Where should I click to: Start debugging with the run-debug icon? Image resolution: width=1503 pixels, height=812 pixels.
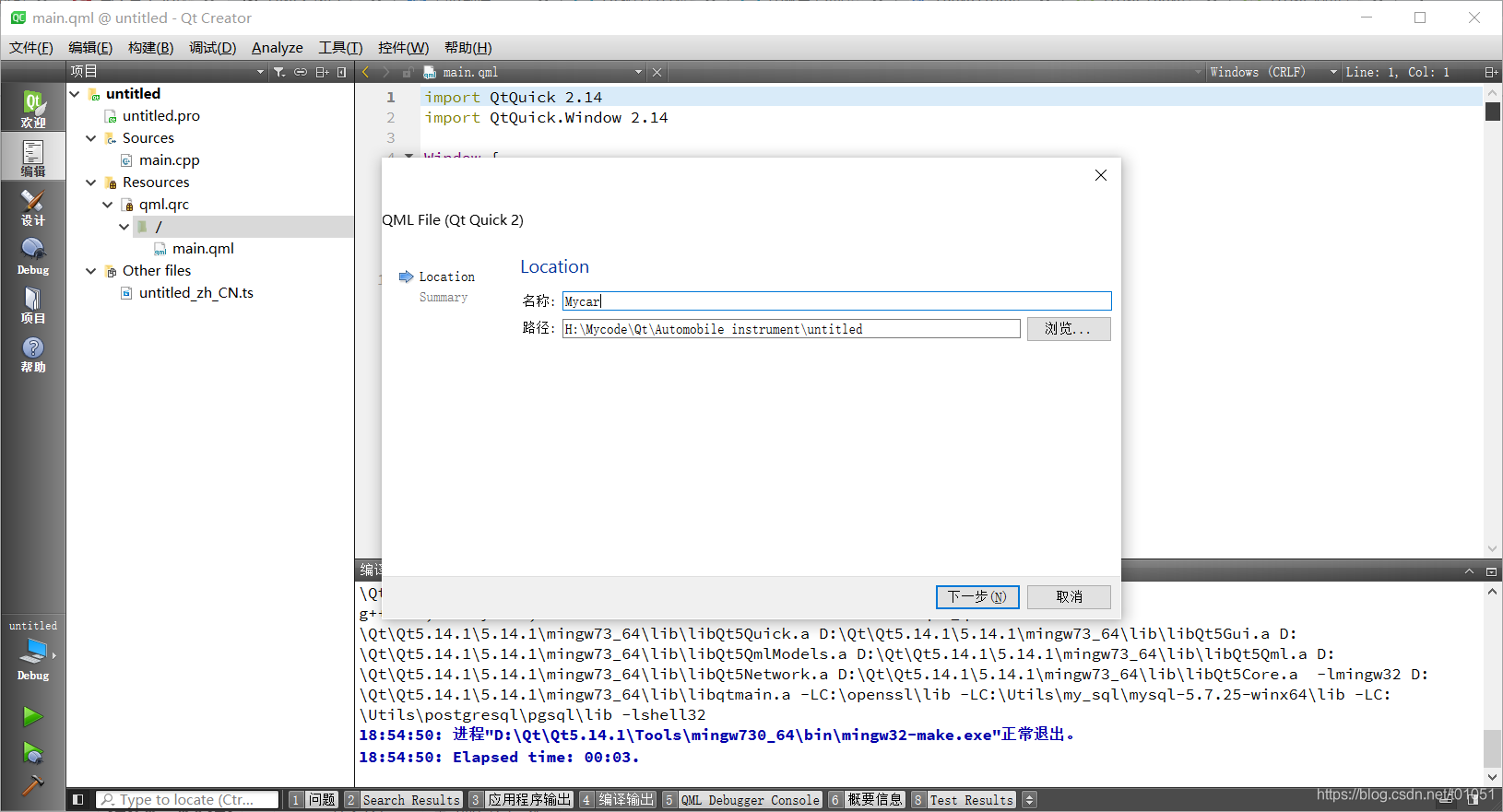click(32, 753)
